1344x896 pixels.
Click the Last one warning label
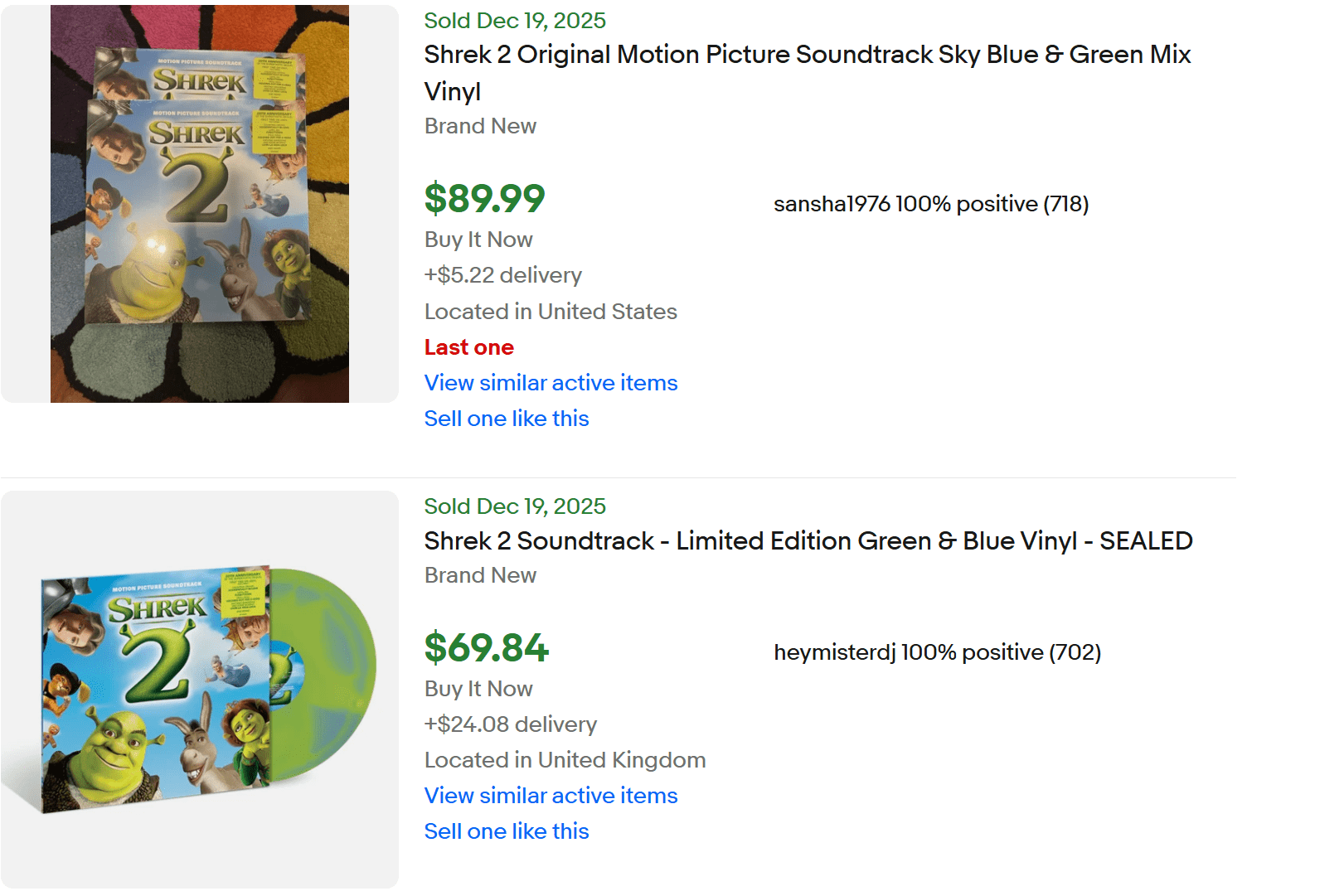point(468,347)
